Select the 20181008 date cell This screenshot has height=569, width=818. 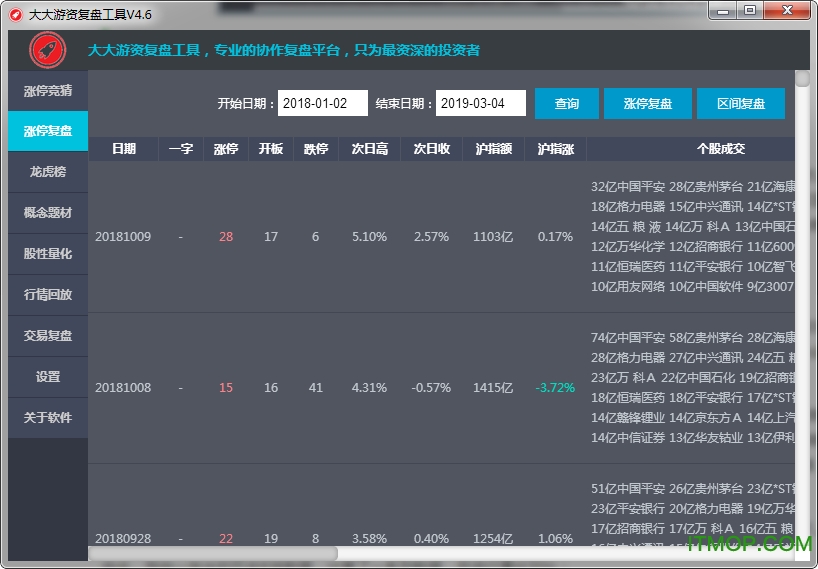coord(123,388)
